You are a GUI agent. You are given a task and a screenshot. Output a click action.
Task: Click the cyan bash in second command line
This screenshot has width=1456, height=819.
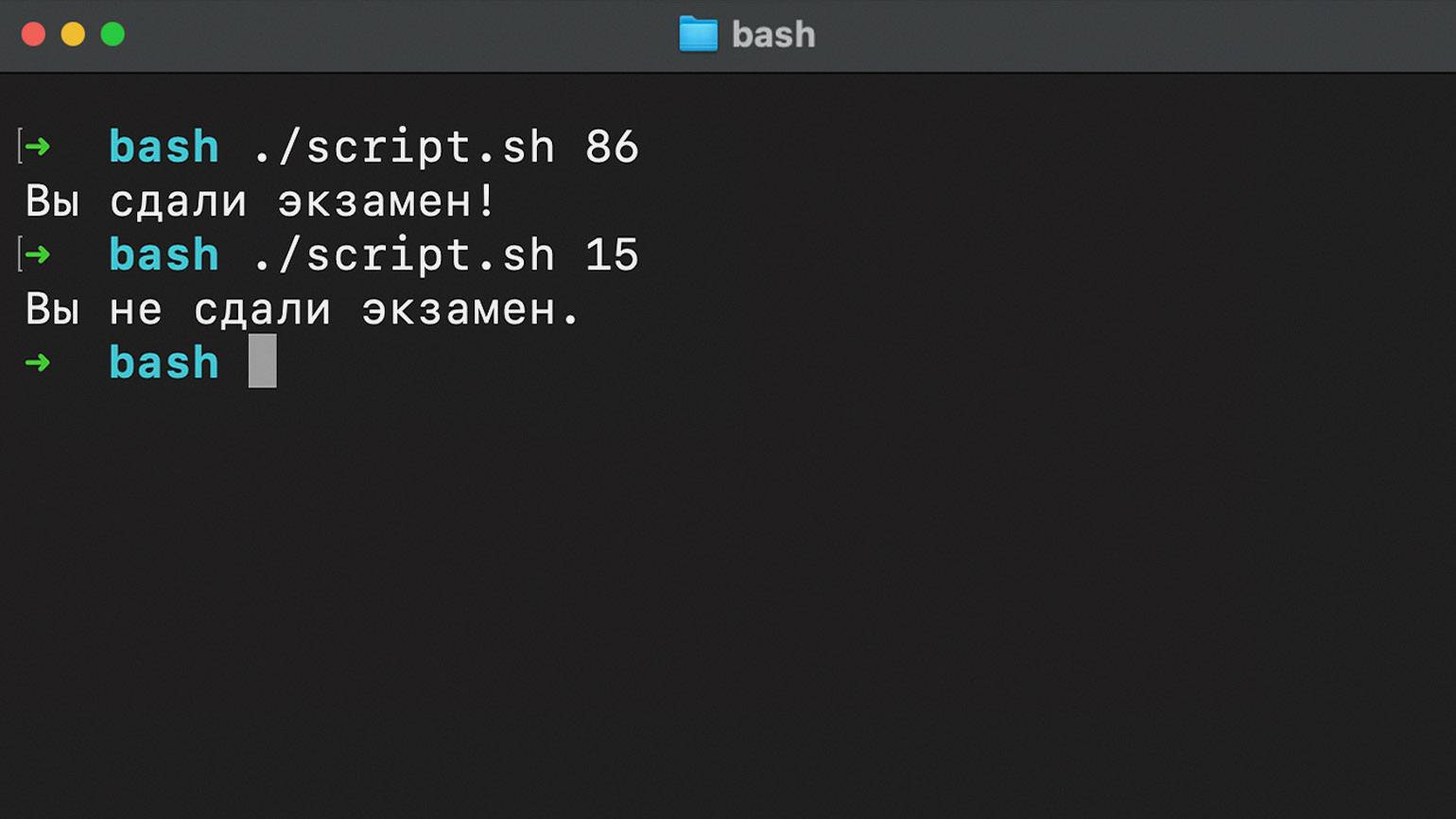(x=165, y=254)
